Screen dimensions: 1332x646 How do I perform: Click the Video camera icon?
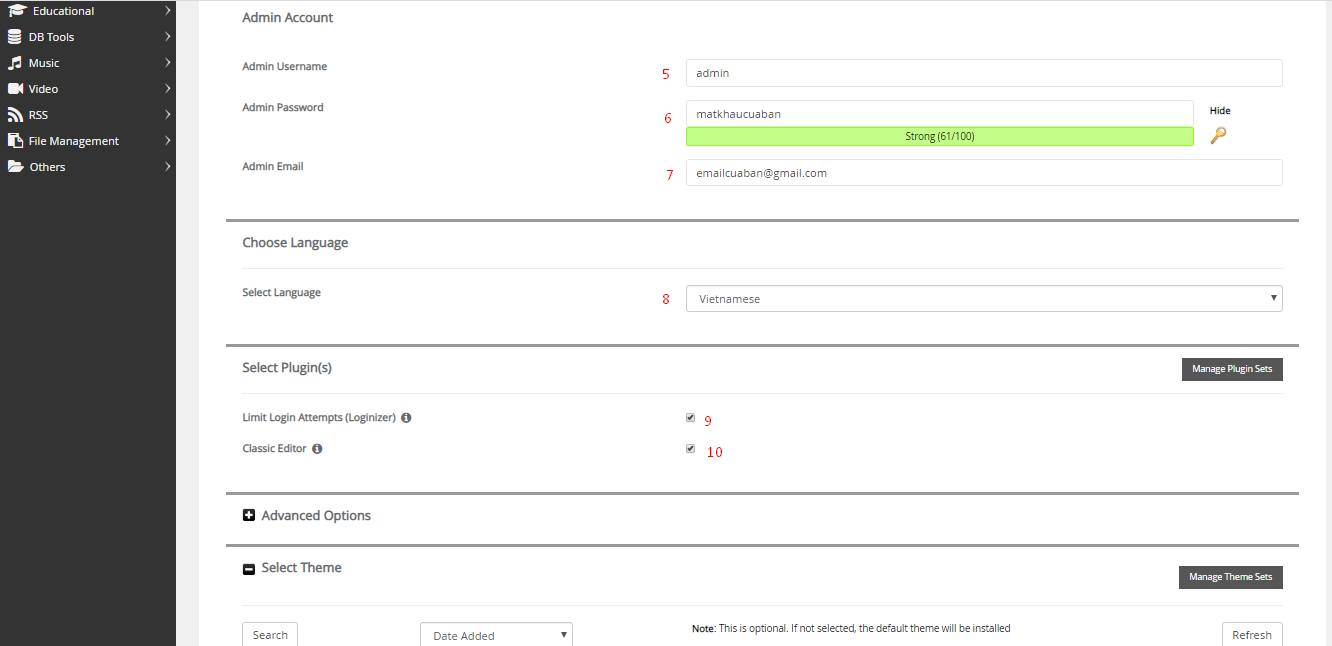pyautogui.click(x=15, y=89)
